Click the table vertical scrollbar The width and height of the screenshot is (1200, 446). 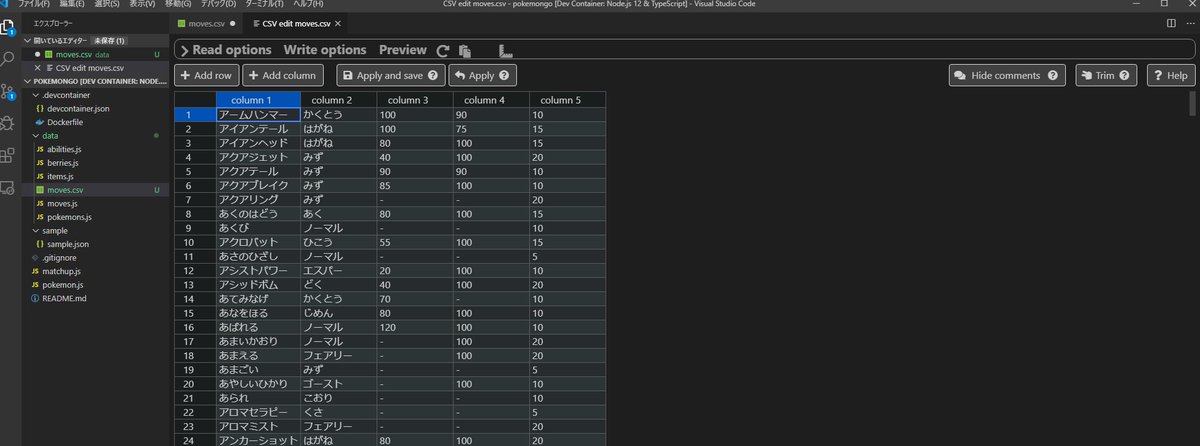1192,104
